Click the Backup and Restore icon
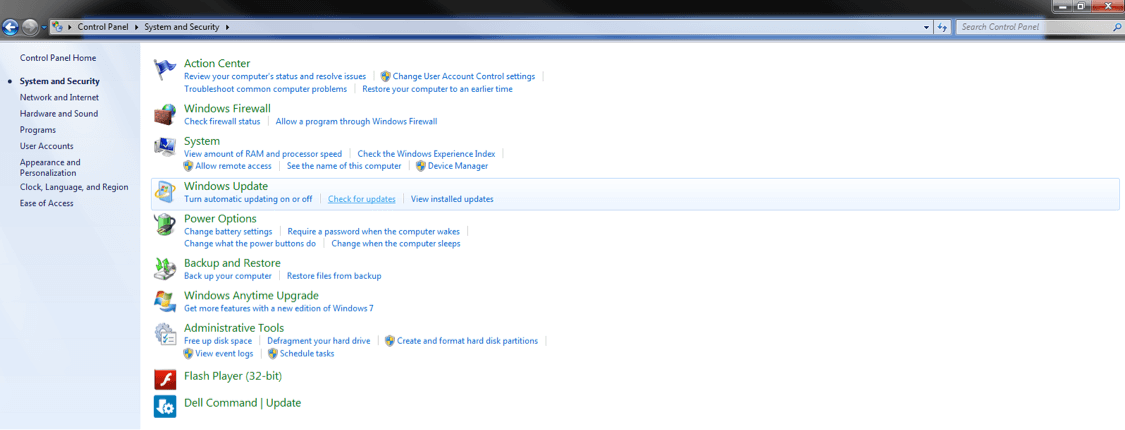The width and height of the screenshot is (1125, 430). tap(165, 268)
